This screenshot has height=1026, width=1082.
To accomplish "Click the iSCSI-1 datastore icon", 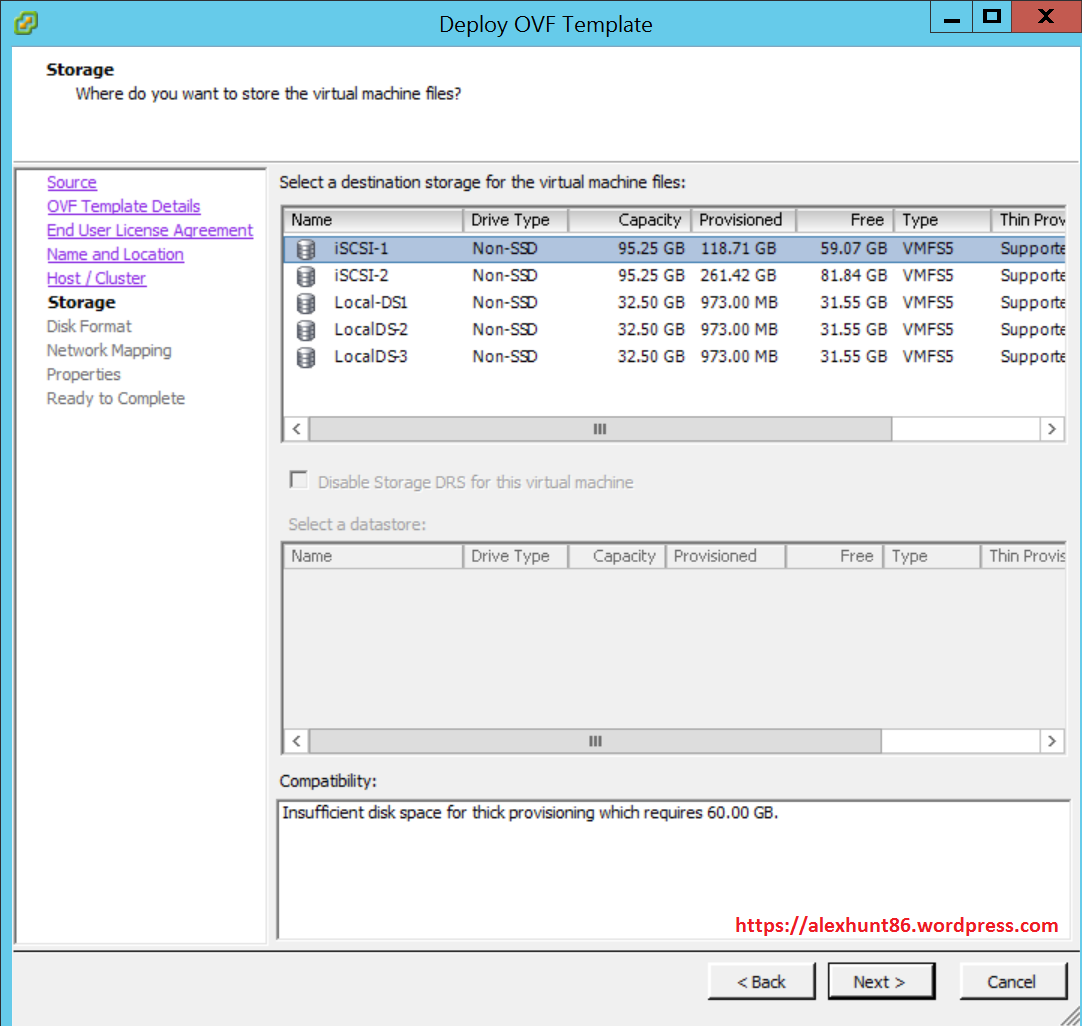I will (306, 249).
